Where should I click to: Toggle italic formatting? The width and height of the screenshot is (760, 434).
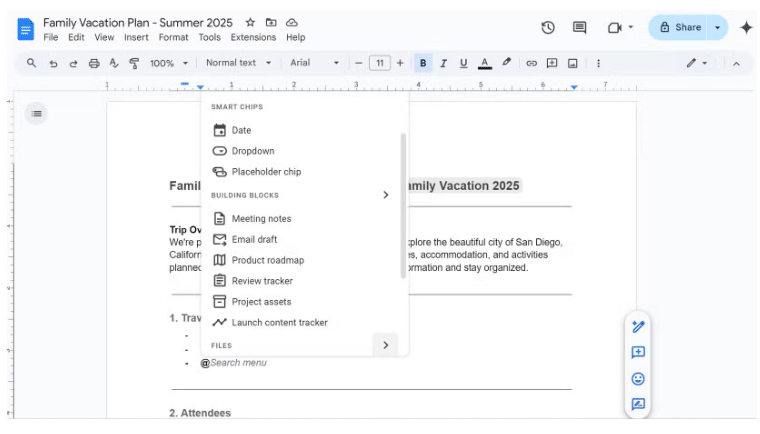(443, 63)
